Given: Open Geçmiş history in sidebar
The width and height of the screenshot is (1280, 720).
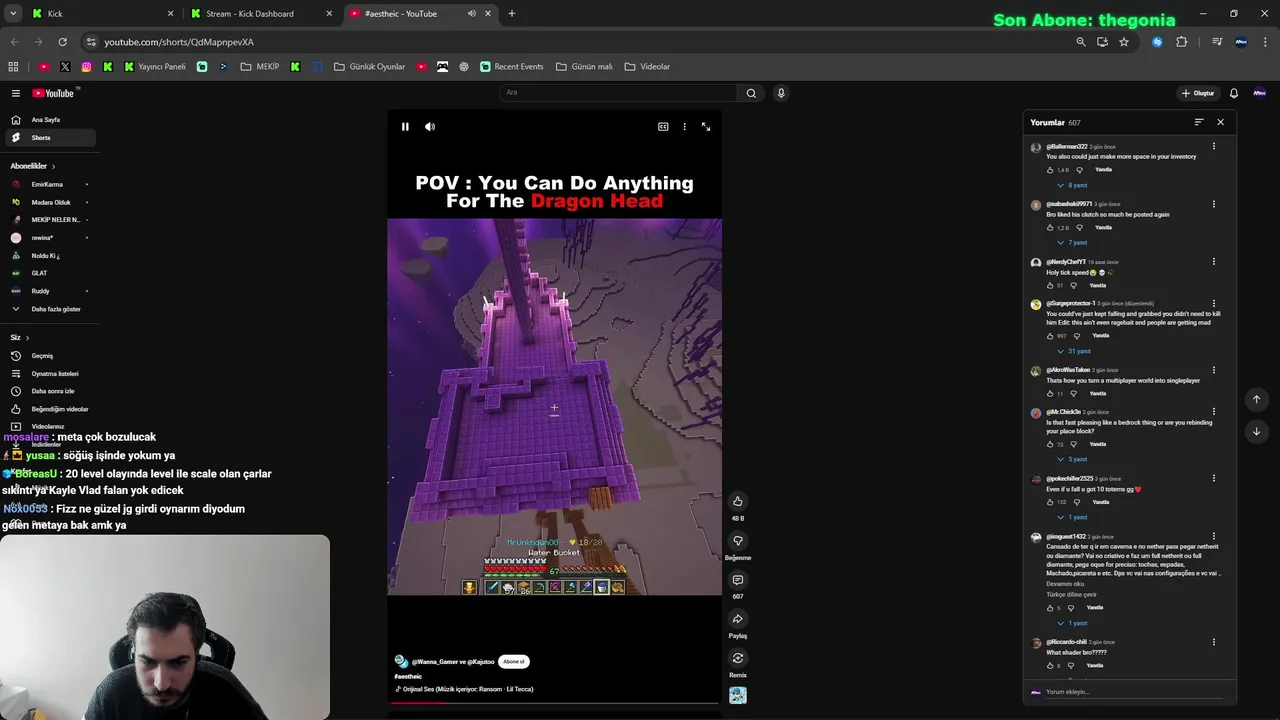Looking at the screenshot, I should [48, 356].
